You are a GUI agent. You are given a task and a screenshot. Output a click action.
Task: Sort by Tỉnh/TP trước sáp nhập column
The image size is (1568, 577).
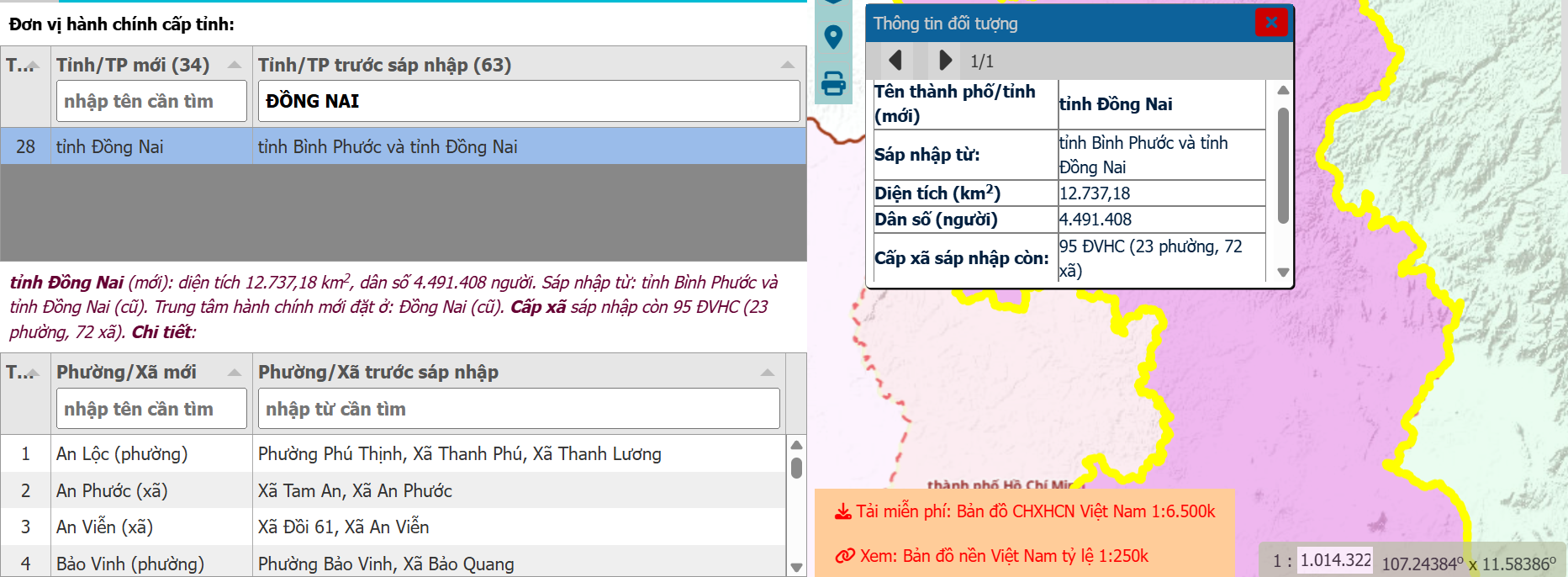[x=787, y=65]
